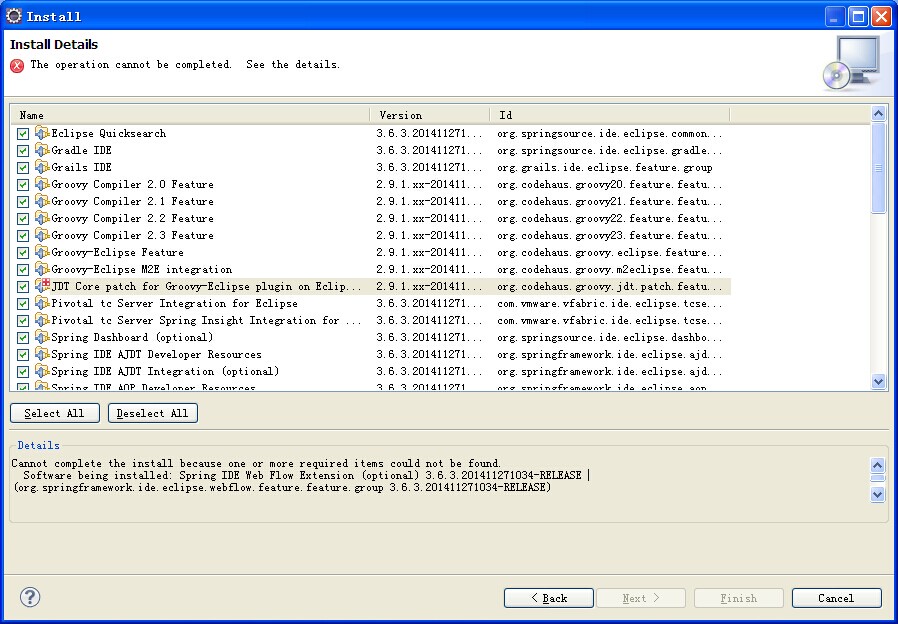Select the Groovy Compiler 2.3 Feature row name
The height and width of the screenshot is (624, 898).
pos(132,235)
